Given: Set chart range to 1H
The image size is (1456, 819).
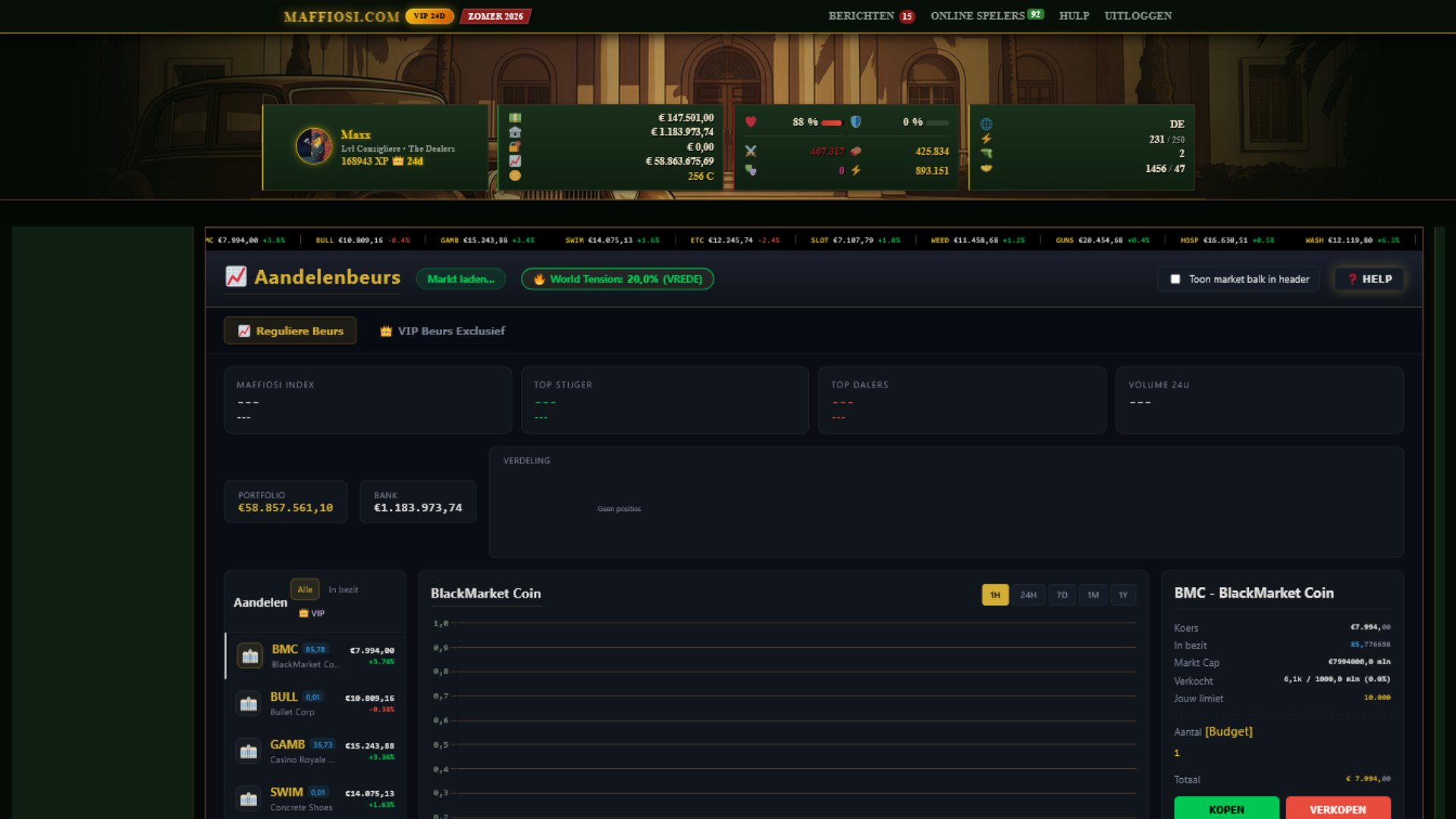Looking at the screenshot, I should point(995,595).
